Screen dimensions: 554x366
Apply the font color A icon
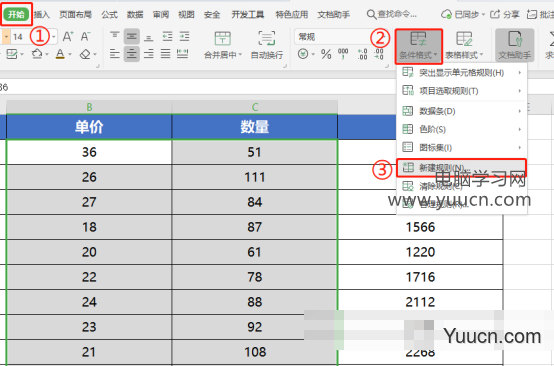tap(60, 54)
